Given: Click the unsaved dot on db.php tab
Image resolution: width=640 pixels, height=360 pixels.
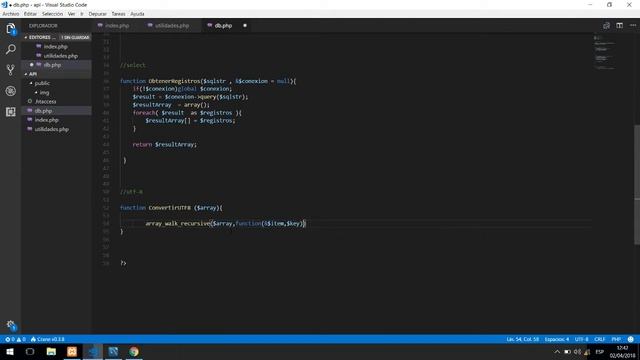Looking at the screenshot, I should (x=245, y=25).
